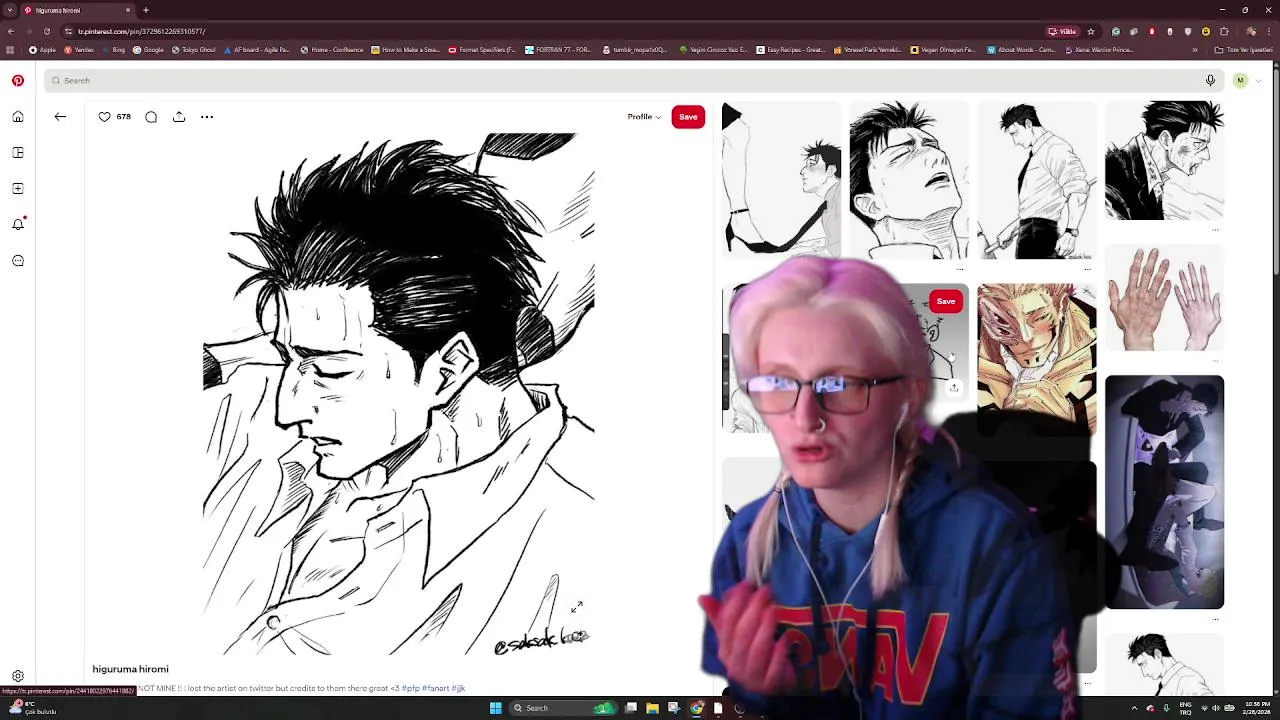This screenshot has height=720, width=1280.
Task: Open the Chrome three-dot menu
Action: point(1269,31)
